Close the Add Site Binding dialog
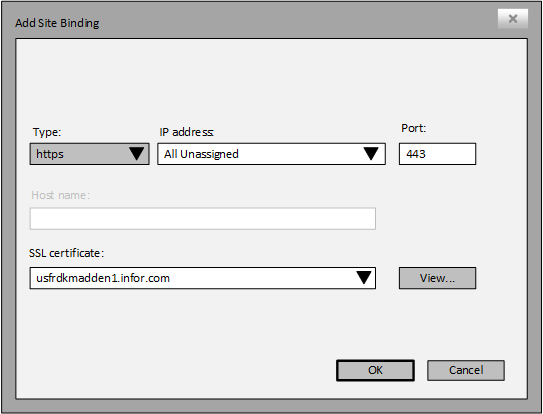This screenshot has height=414, width=543. click(x=513, y=19)
